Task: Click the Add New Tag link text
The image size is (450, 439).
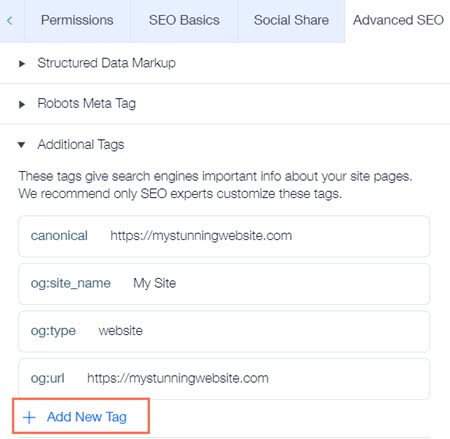Action: 87,417
